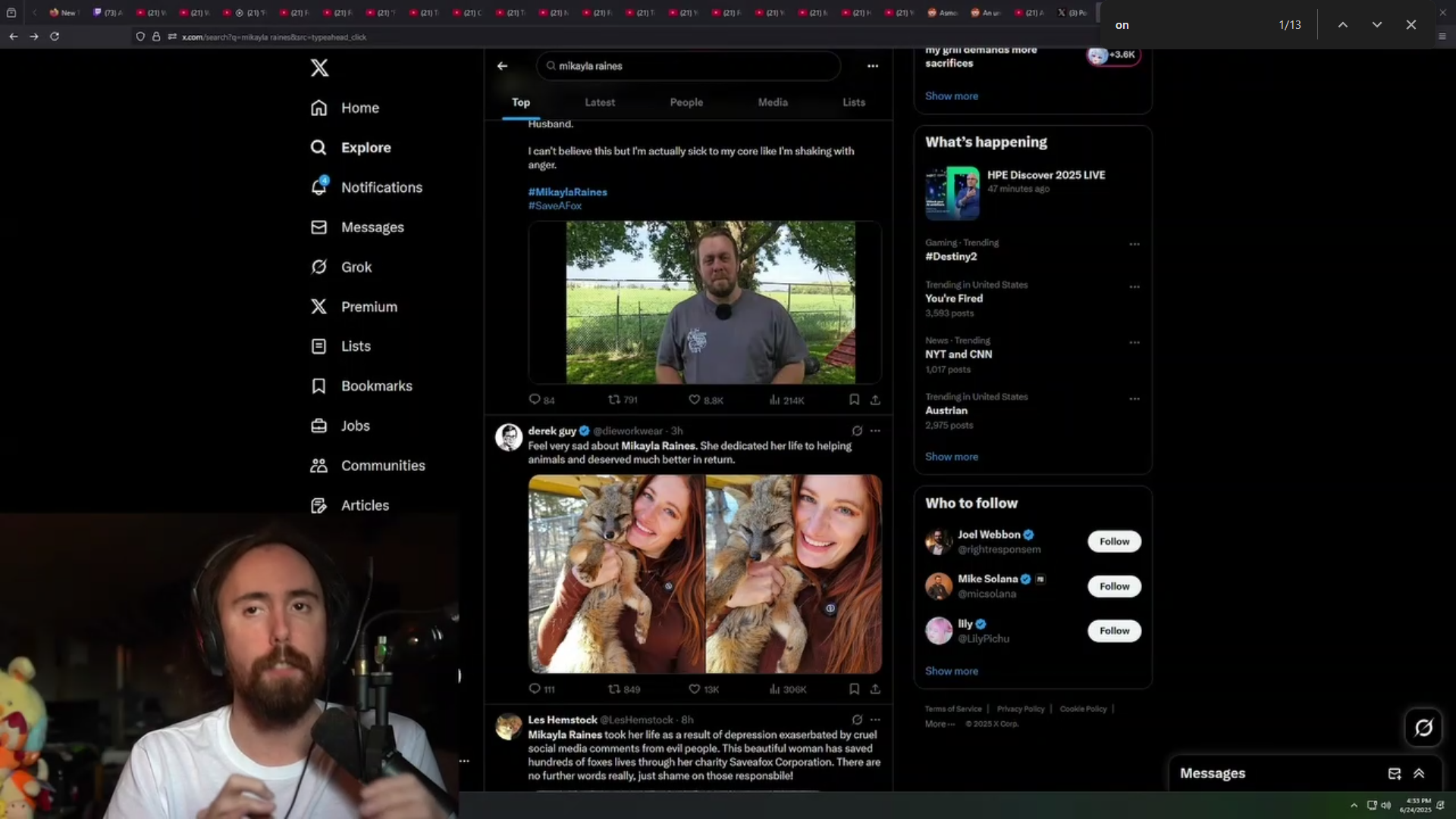1456x819 pixels.
Task: Open the floating Grok button
Action: [x=1423, y=728]
